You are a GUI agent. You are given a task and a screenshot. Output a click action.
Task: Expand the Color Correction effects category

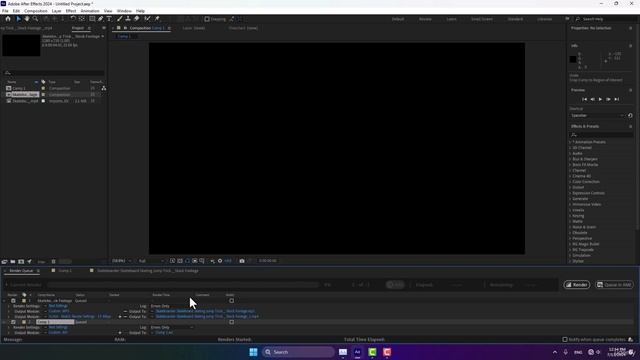570,182
